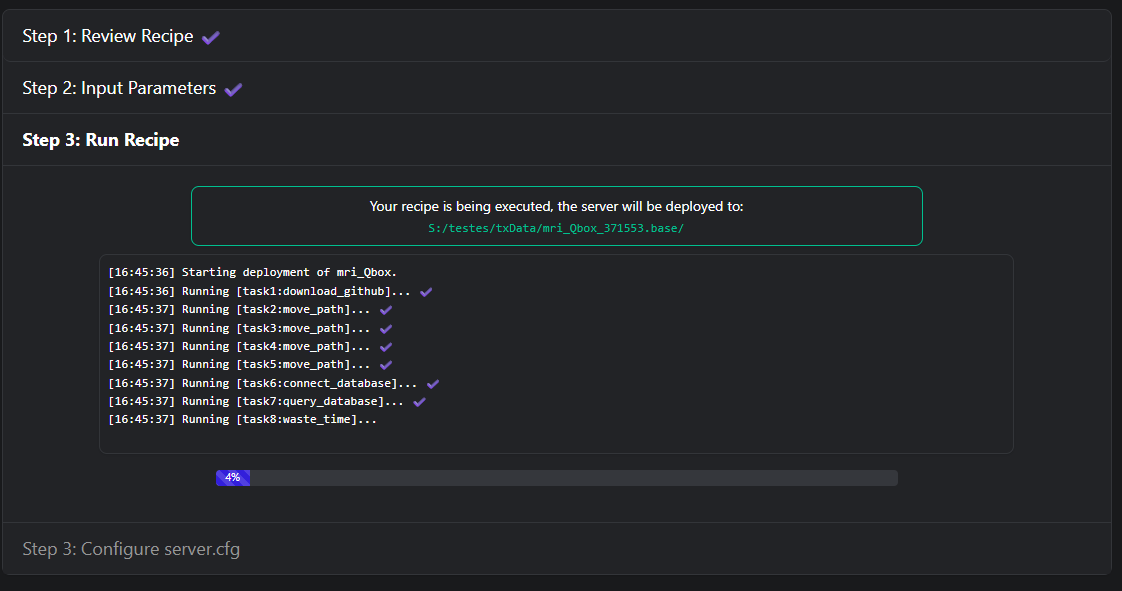Click the deployment progress bar track
The width and height of the screenshot is (1122, 591).
[570, 478]
